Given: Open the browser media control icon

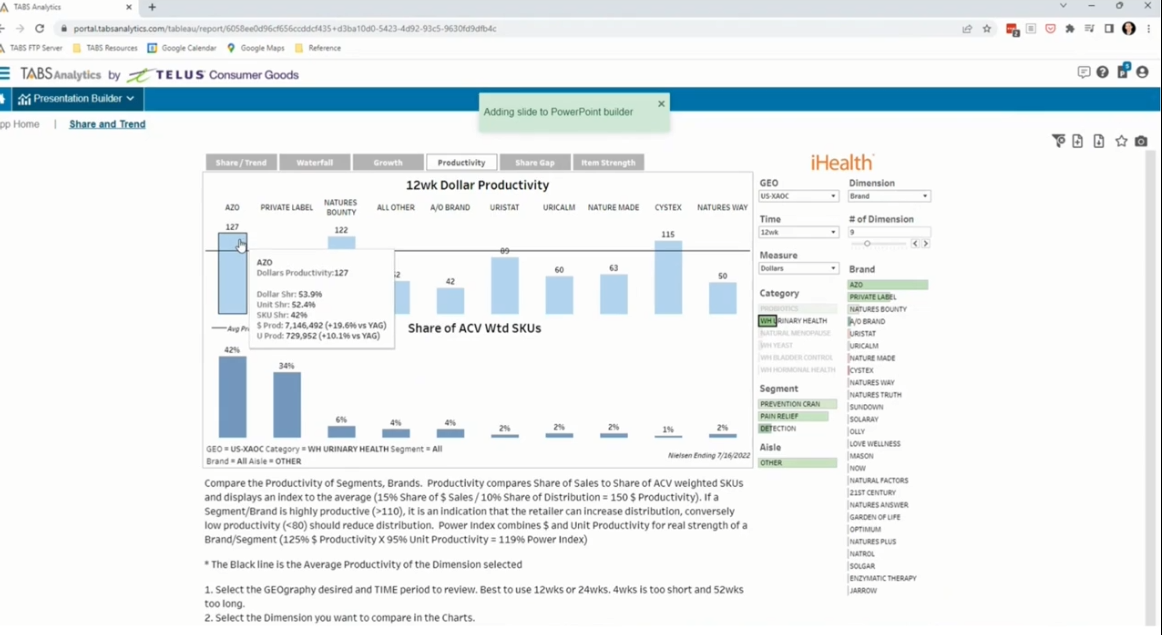Looking at the screenshot, I should tap(1089, 29).
